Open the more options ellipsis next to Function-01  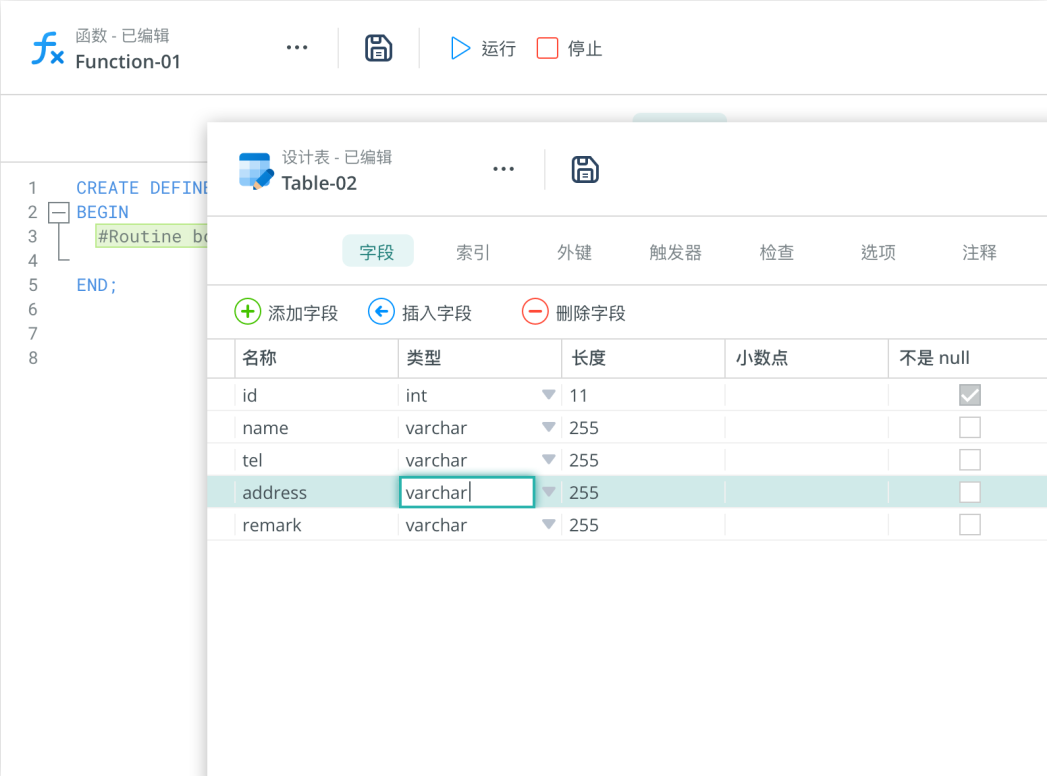point(297,47)
